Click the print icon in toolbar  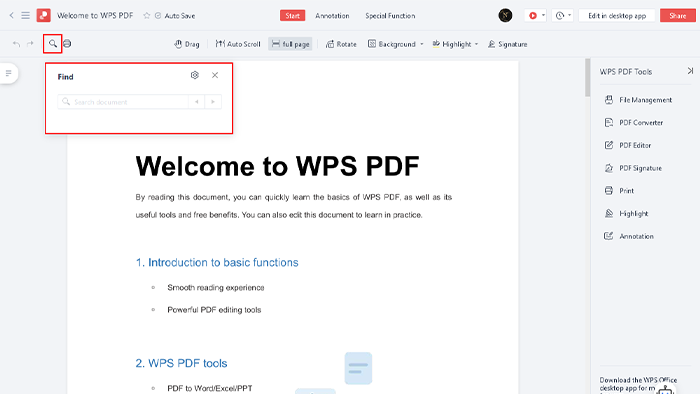coord(67,44)
